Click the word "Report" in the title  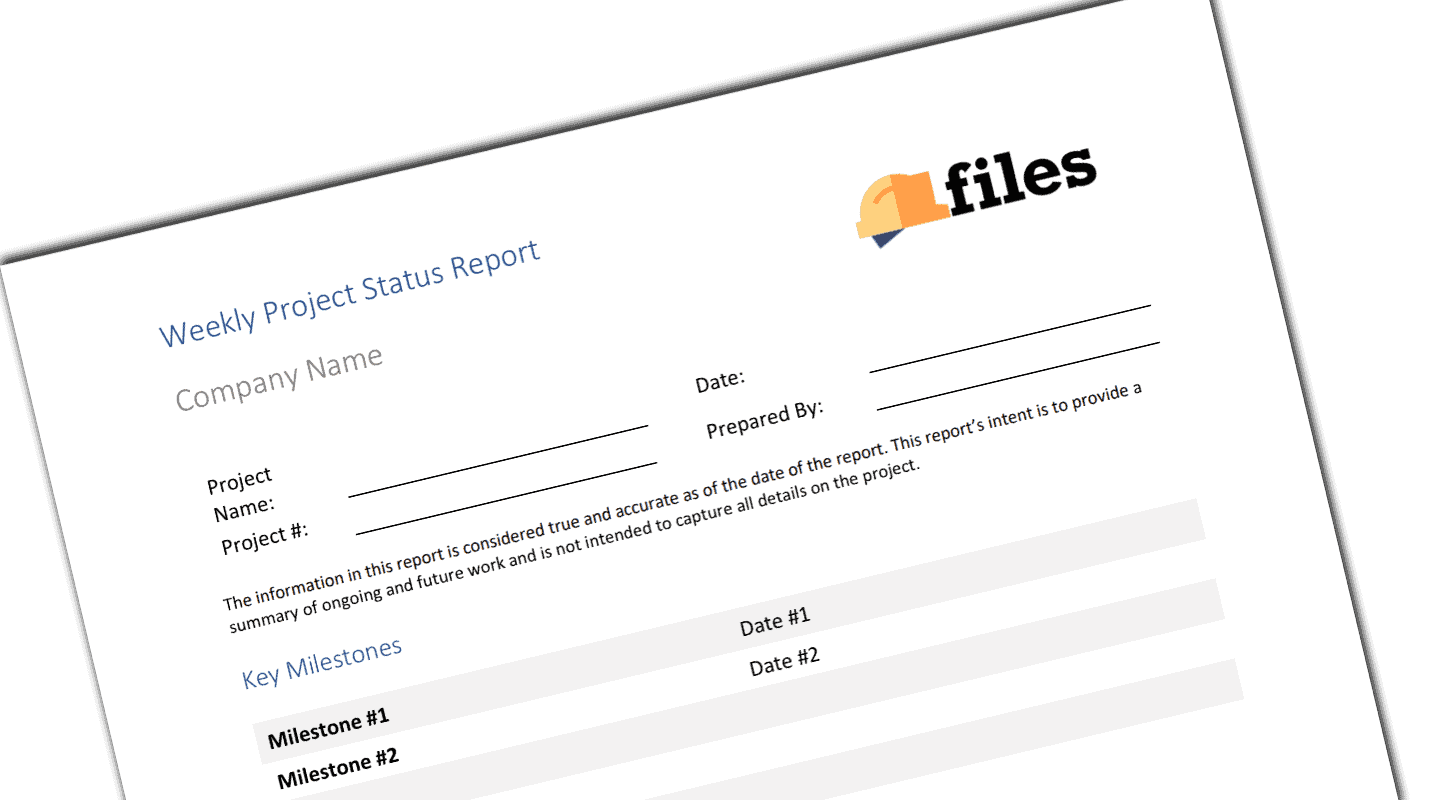[494, 262]
